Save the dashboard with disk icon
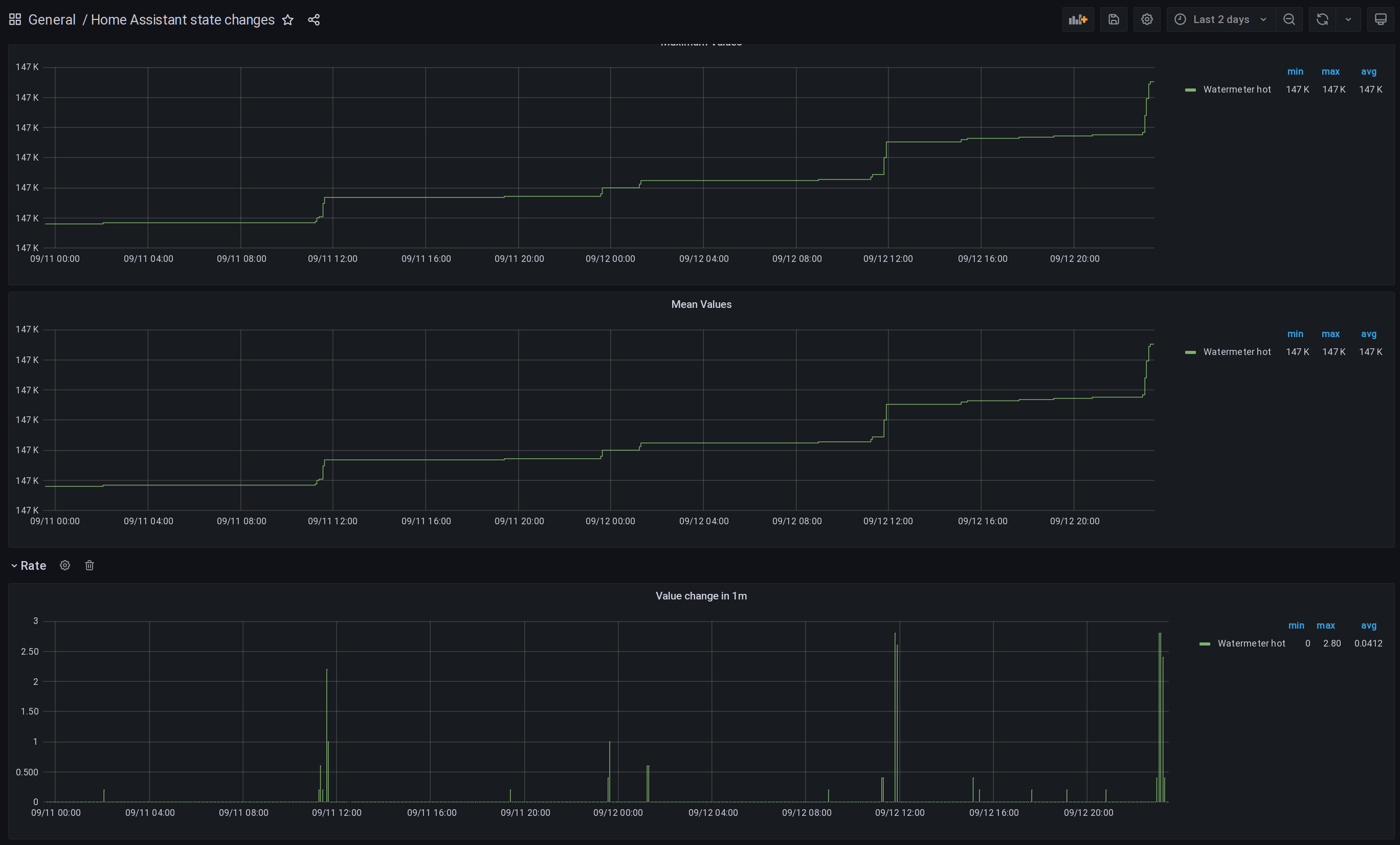 pos(1113,19)
